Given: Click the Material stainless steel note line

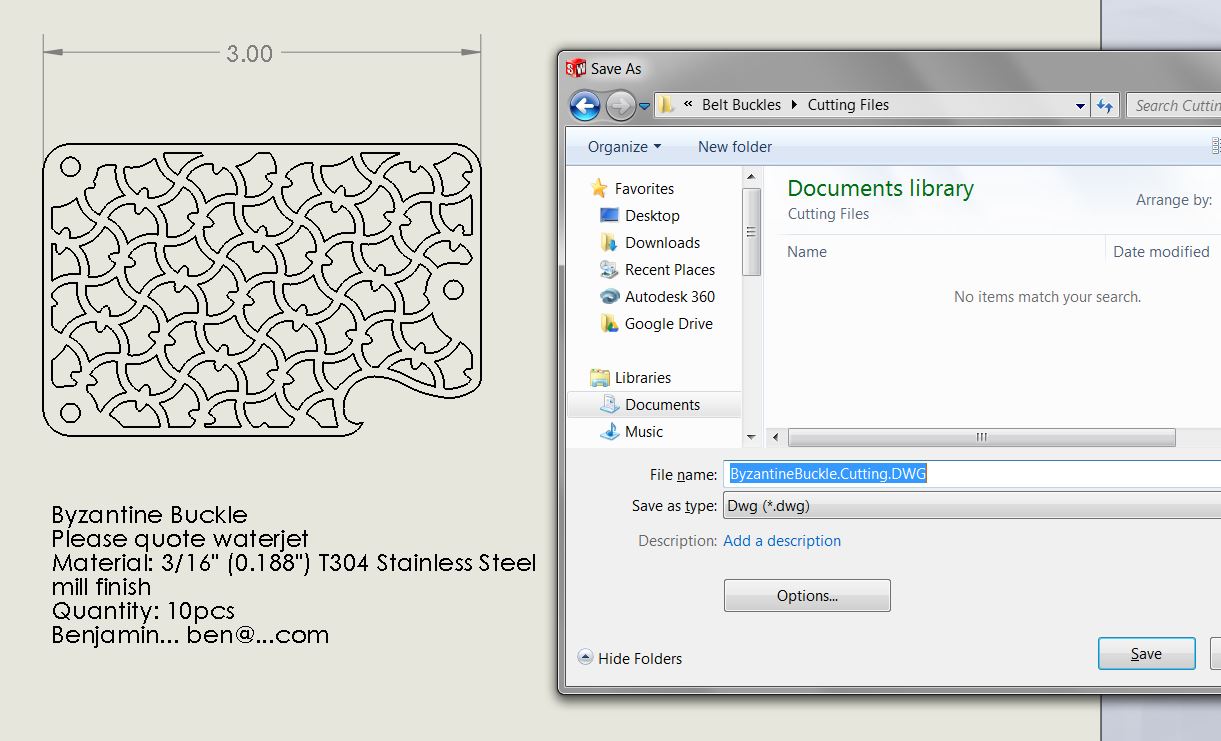Looking at the screenshot, I should coord(294,563).
